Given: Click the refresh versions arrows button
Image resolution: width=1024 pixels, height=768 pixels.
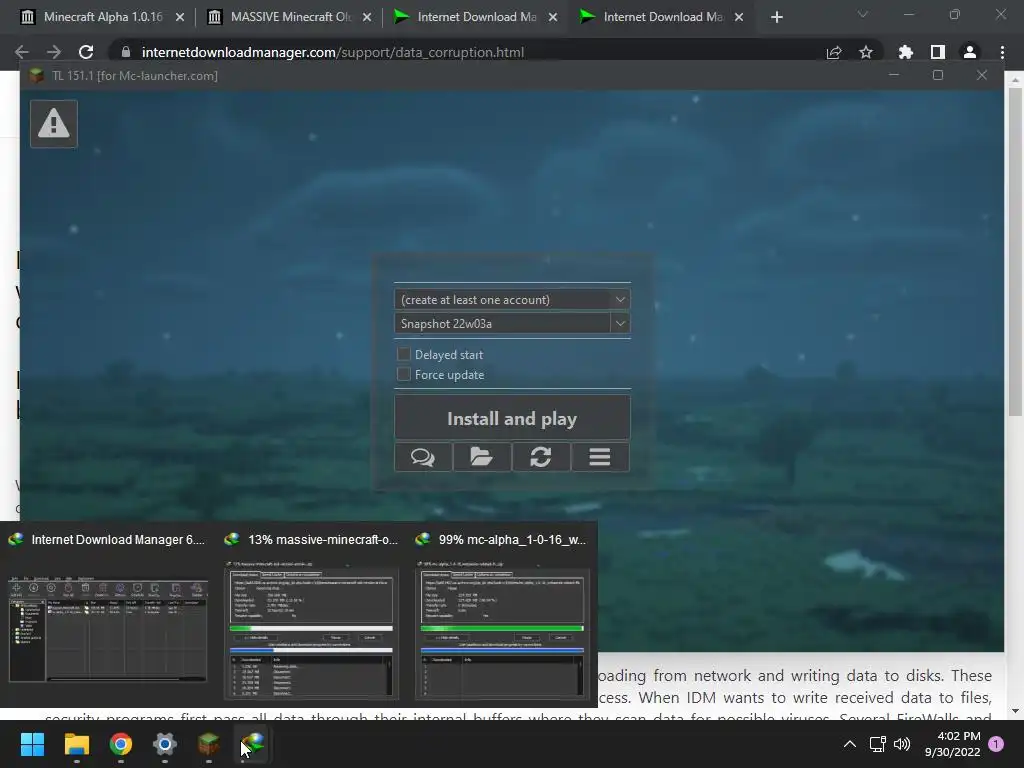Looking at the screenshot, I should click(x=541, y=456).
